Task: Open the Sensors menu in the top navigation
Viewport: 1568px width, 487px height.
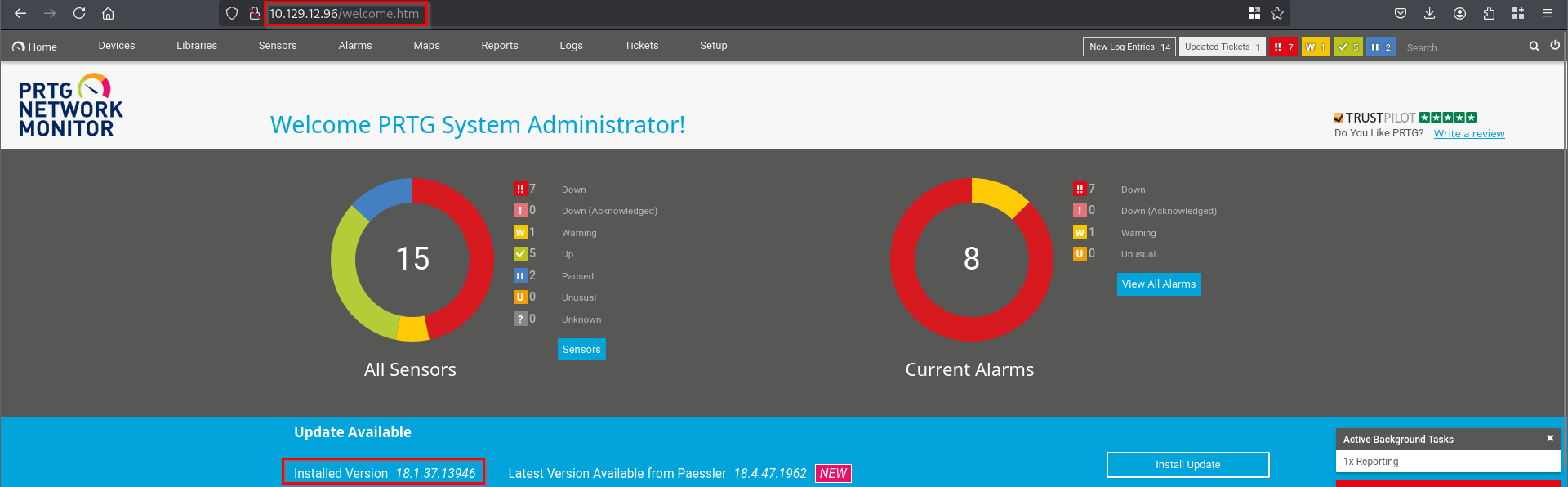Action: pos(278,46)
